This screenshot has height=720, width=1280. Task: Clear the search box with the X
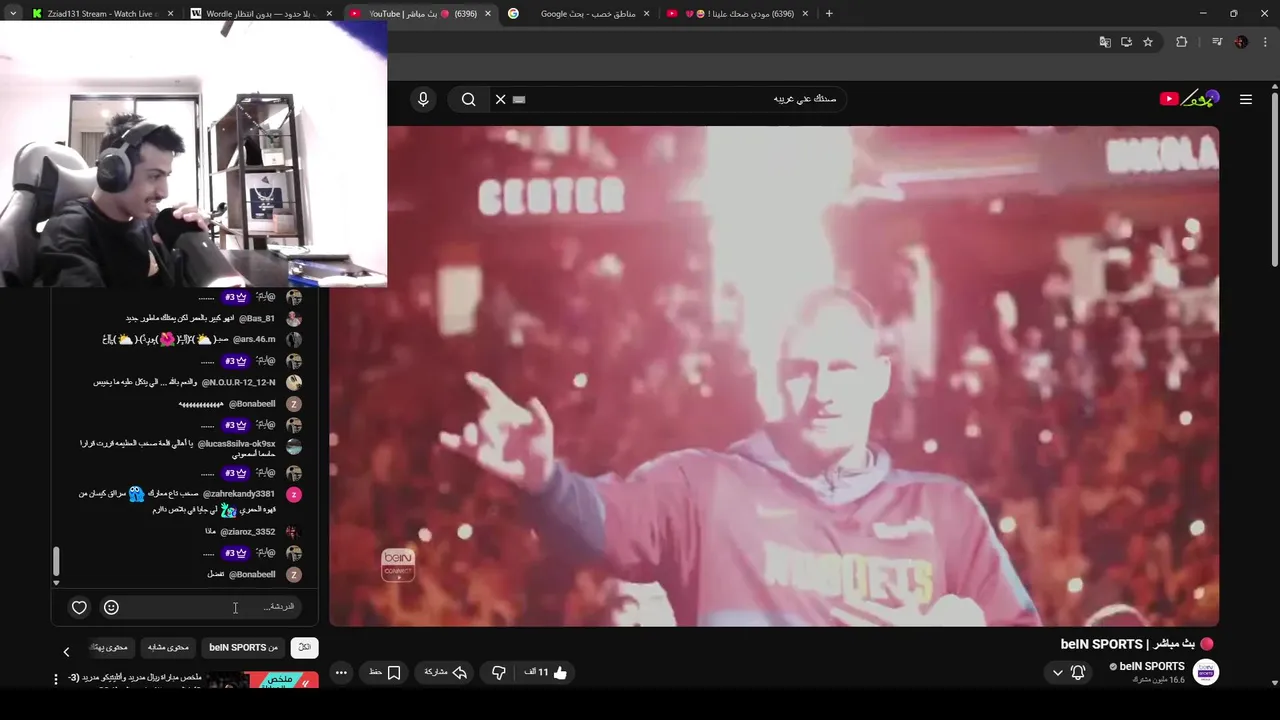click(501, 99)
